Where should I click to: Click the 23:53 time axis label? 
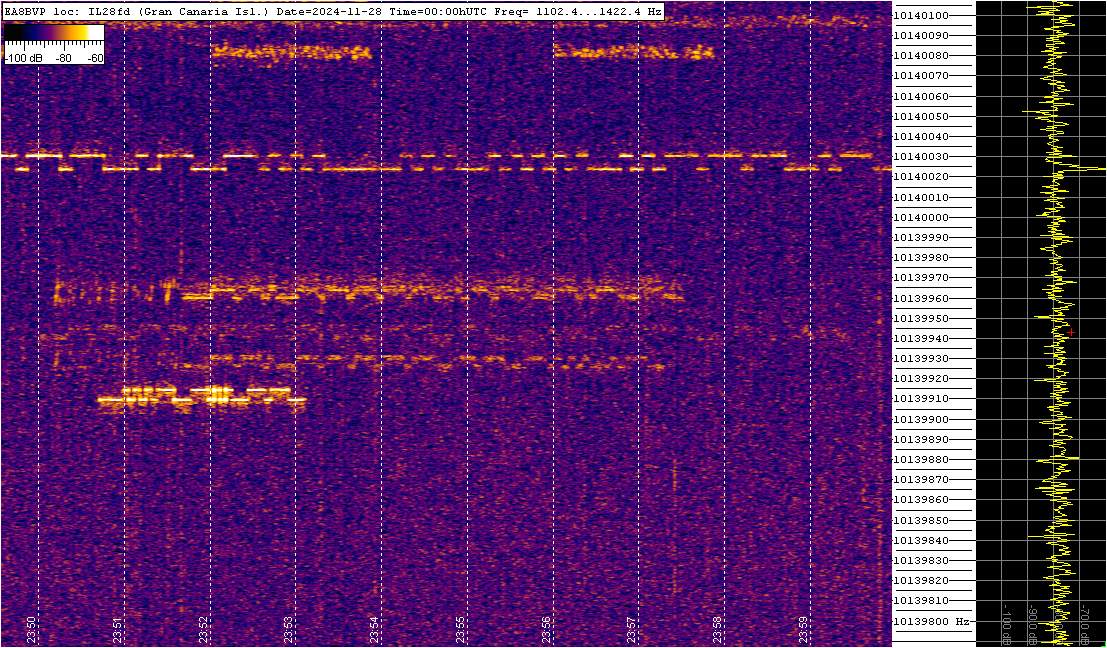point(289,630)
